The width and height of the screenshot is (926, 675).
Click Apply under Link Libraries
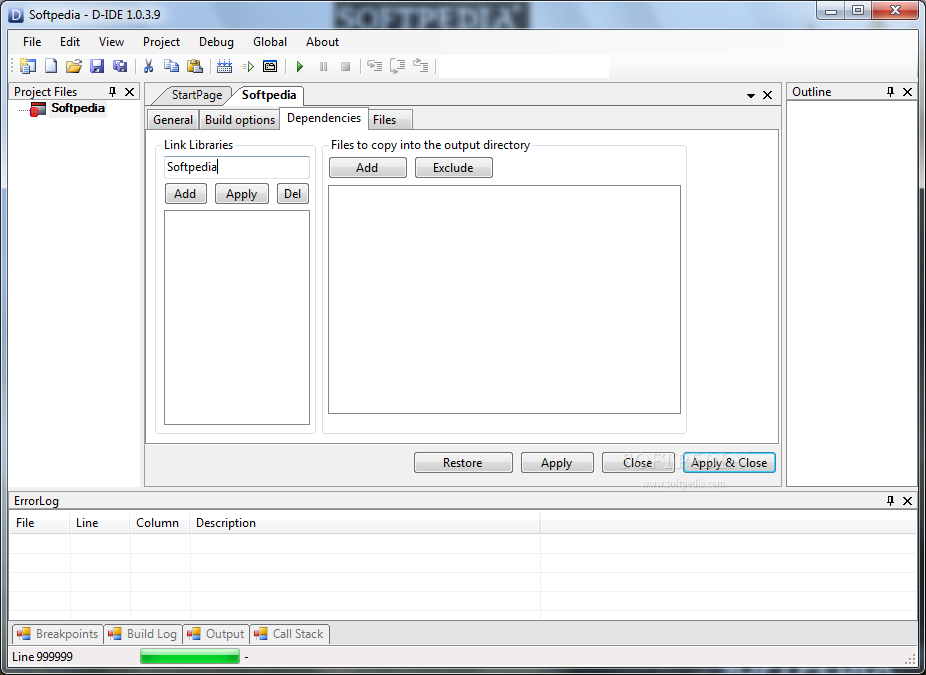[242, 194]
